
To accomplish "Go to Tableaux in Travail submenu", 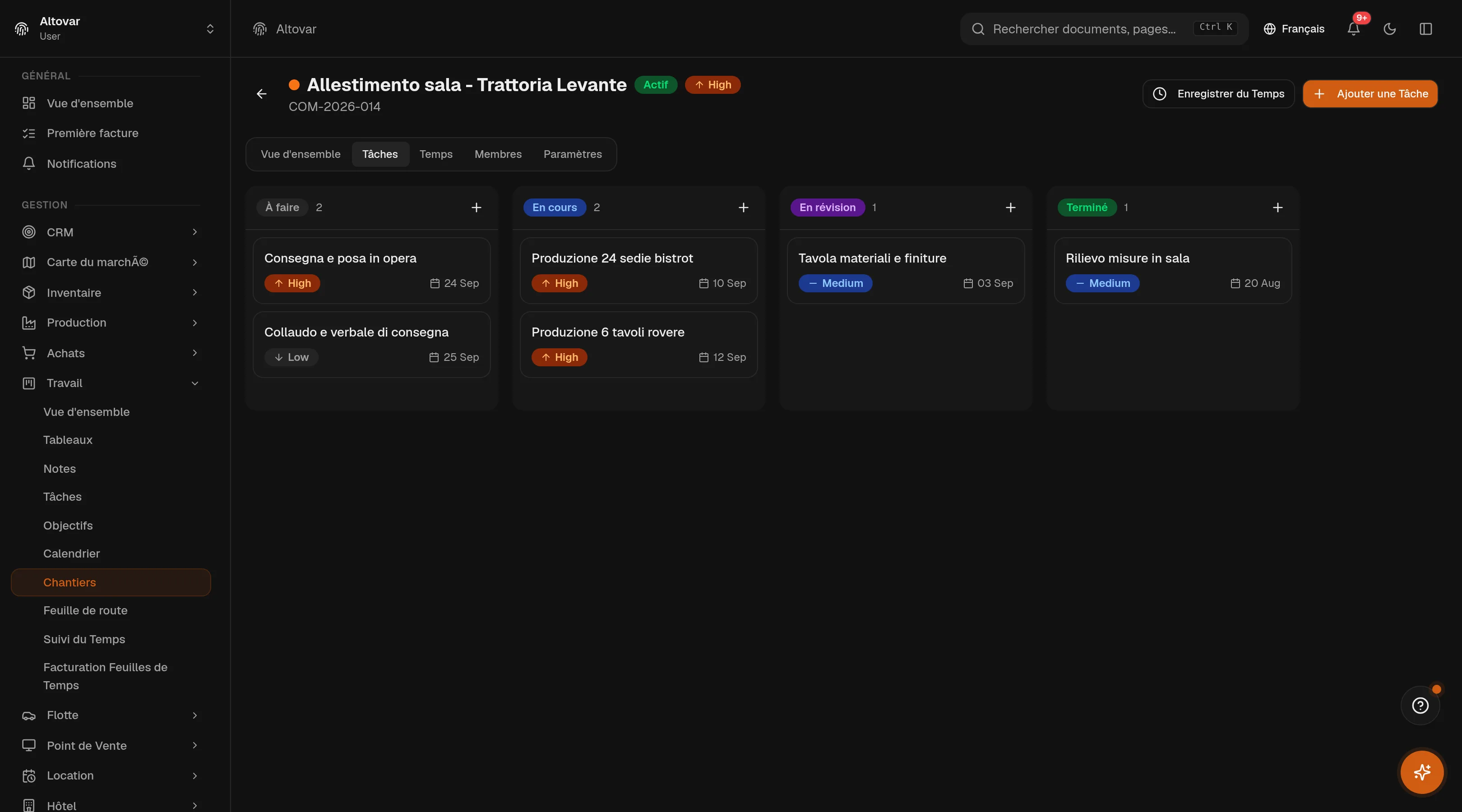I will coord(68,440).
